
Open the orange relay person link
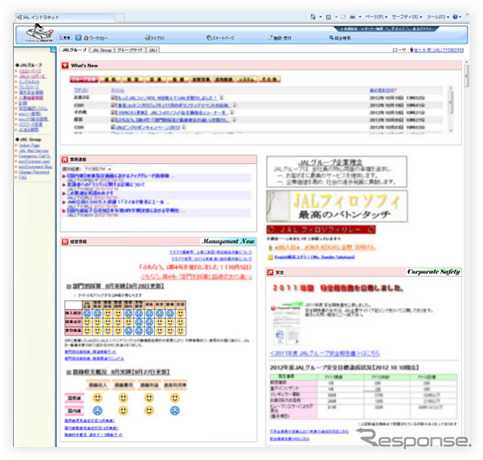coord(325,248)
